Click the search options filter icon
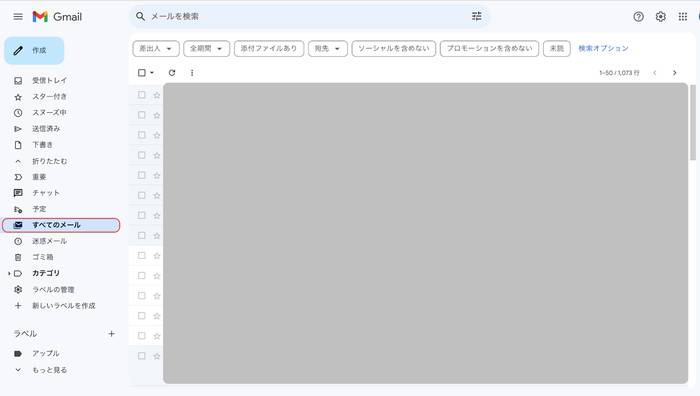This screenshot has width=700, height=396. click(x=476, y=17)
